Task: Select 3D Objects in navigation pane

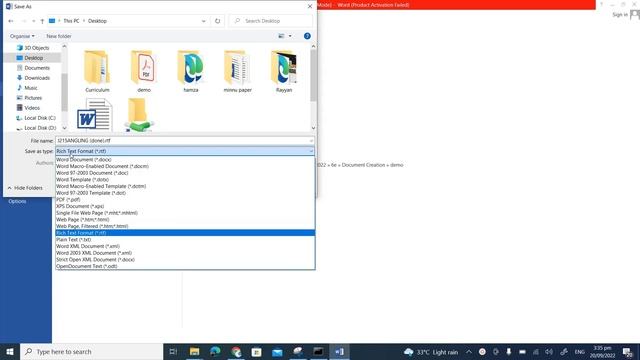Action: click(33, 48)
